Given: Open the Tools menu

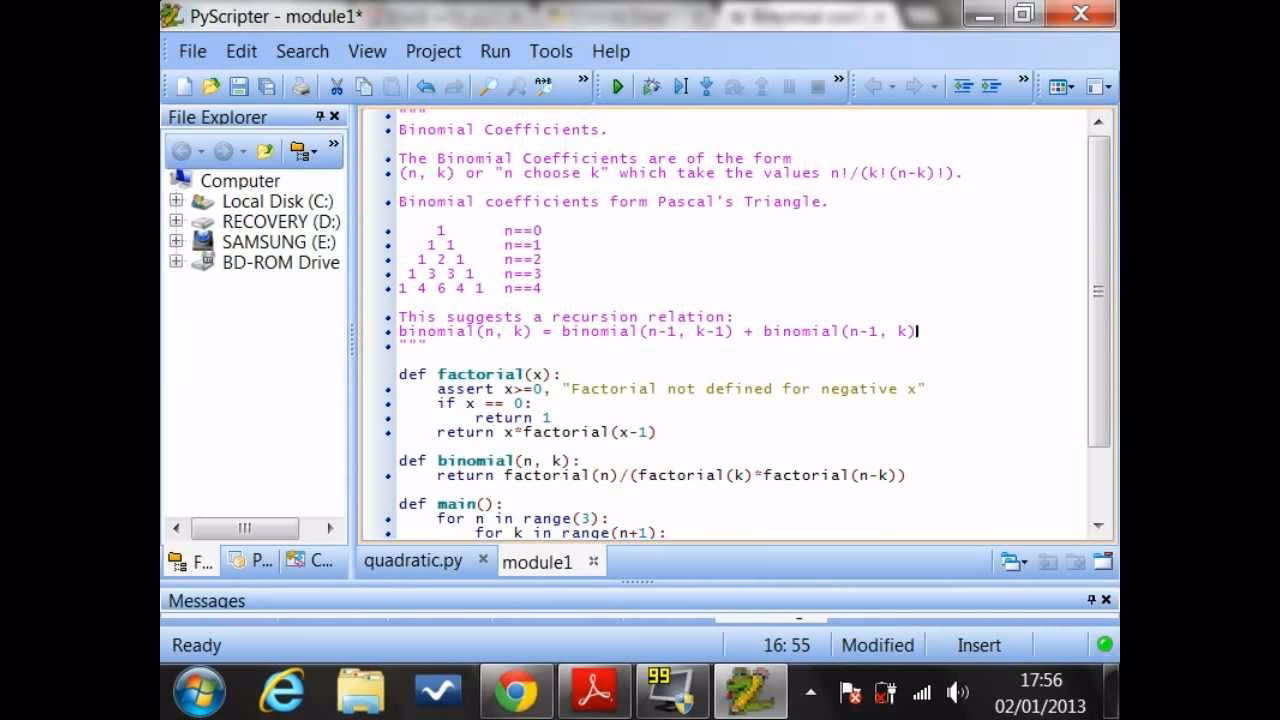Looking at the screenshot, I should tap(551, 51).
